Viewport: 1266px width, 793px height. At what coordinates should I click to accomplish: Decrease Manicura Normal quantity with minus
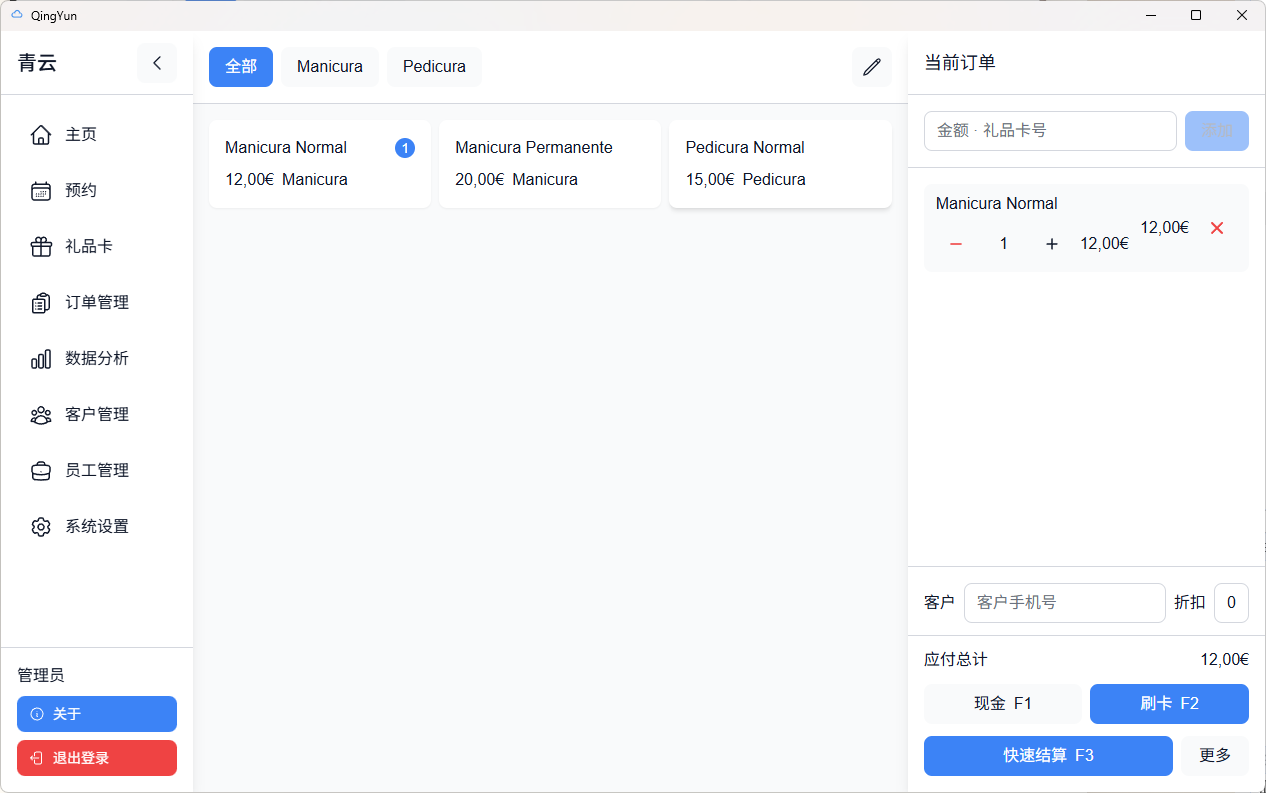(956, 244)
